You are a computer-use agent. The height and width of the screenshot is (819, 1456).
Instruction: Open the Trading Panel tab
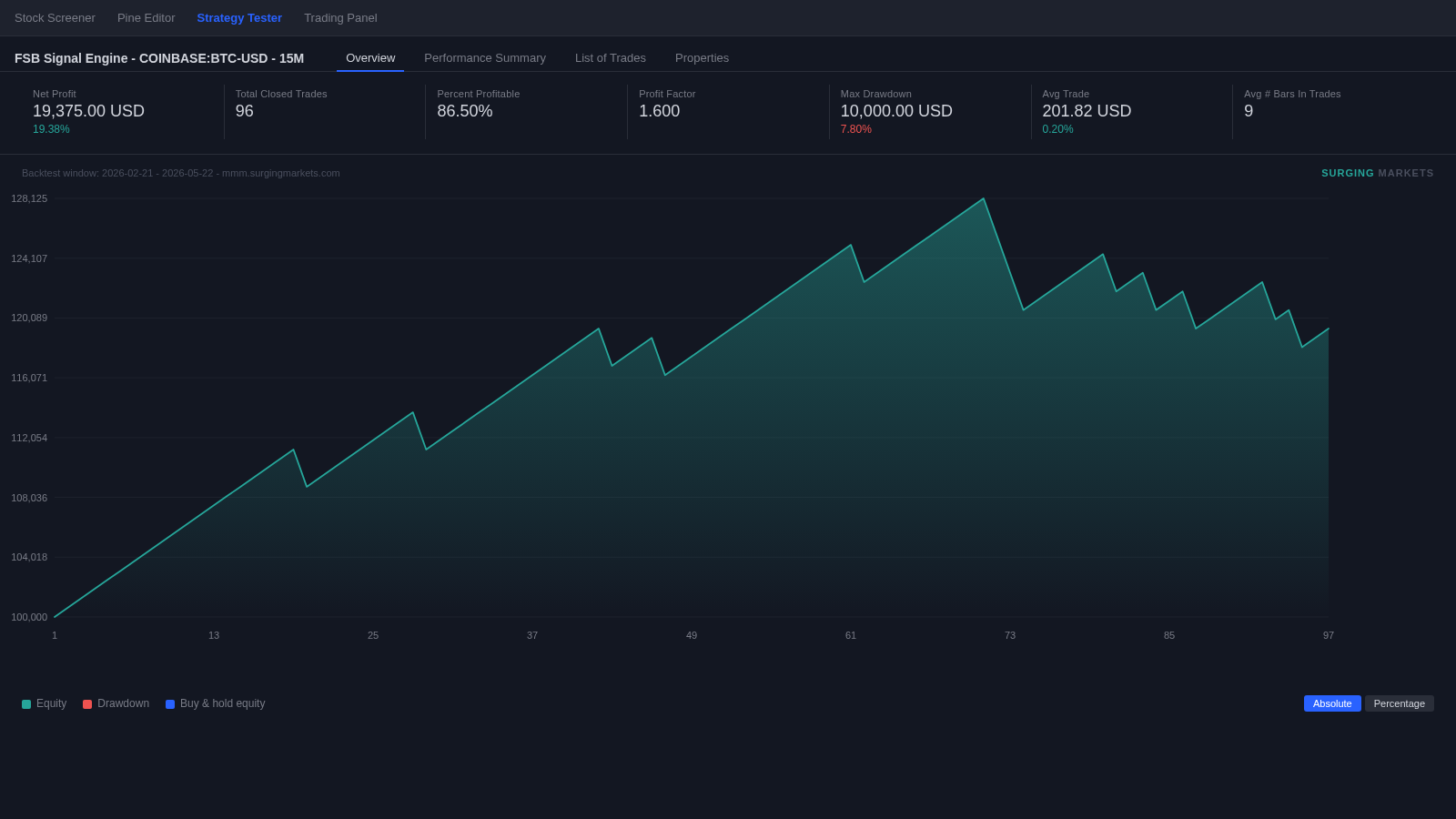(x=340, y=18)
